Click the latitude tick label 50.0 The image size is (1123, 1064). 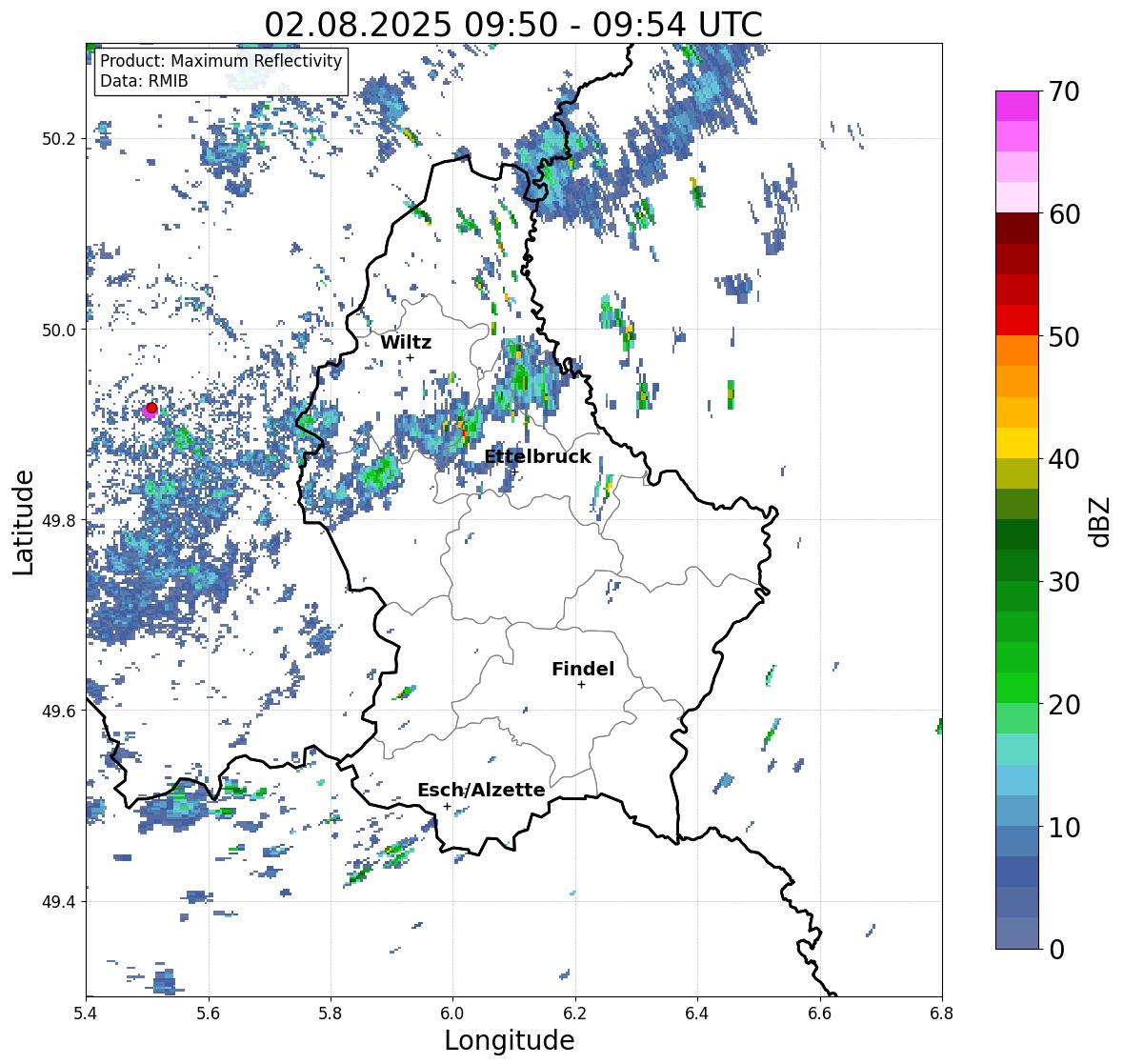[59, 331]
